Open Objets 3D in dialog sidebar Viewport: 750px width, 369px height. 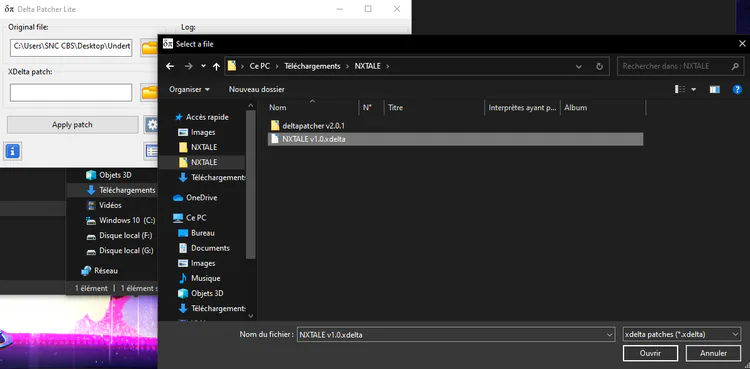[x=201, y=293]
